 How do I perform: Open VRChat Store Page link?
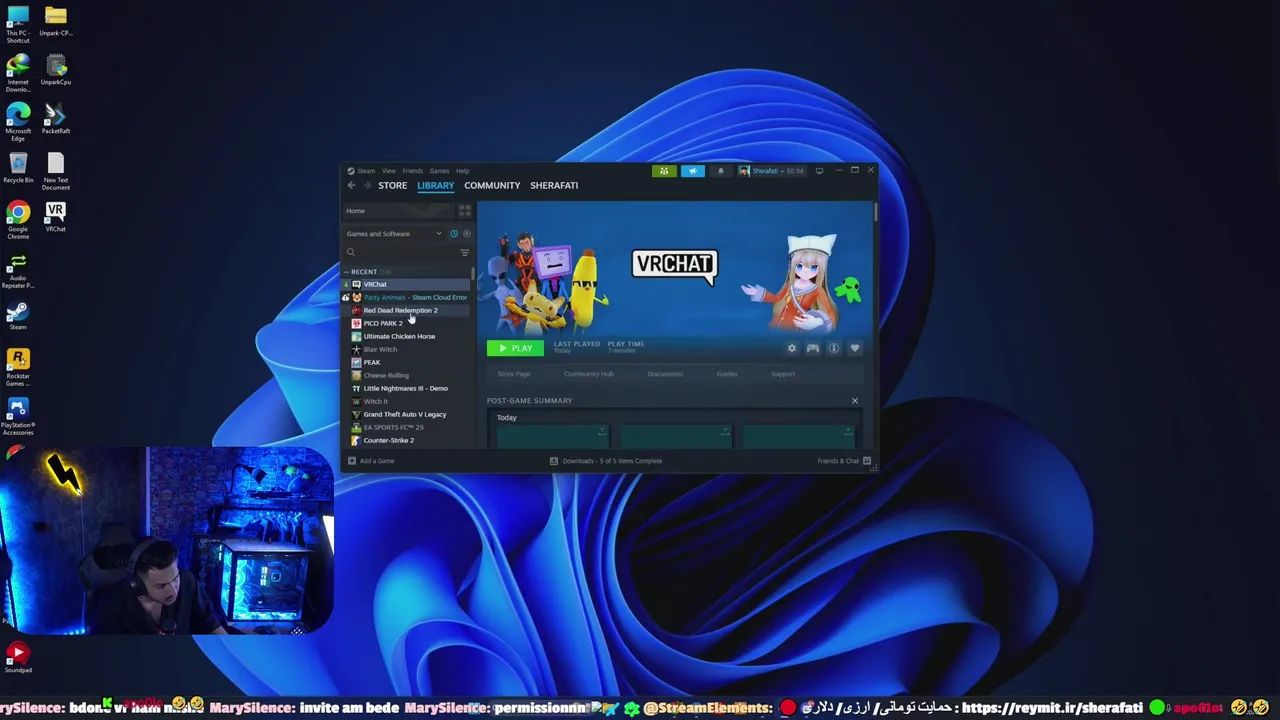[514, 374]
